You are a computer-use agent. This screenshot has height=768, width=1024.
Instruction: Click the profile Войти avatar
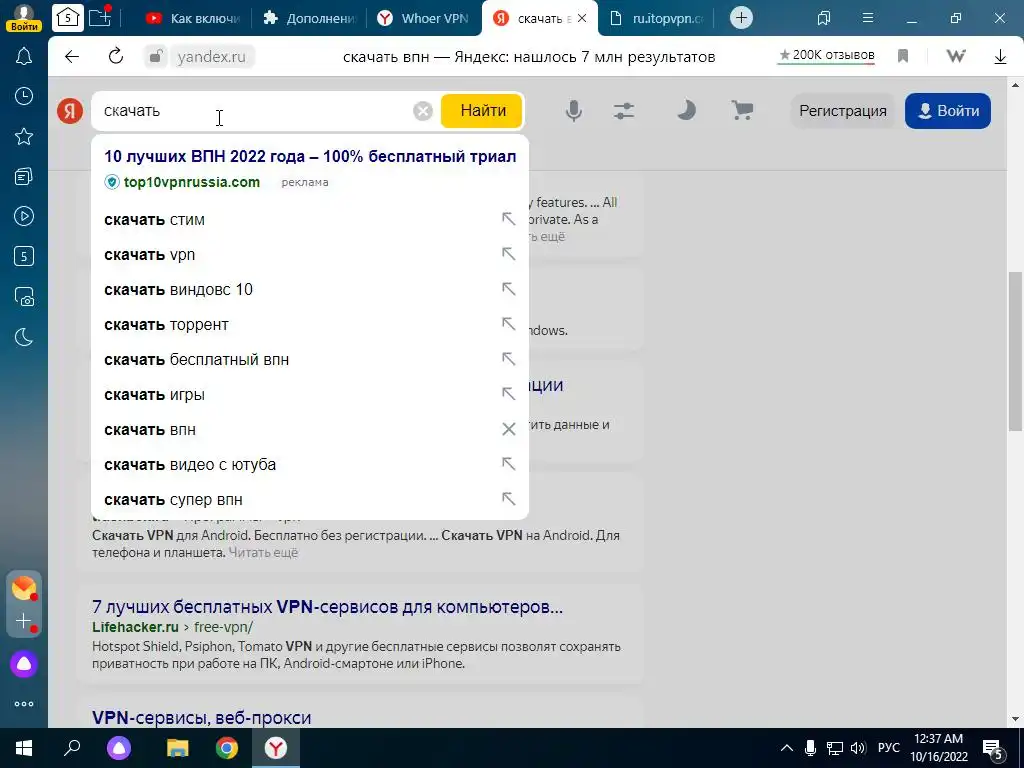(24, 18)
